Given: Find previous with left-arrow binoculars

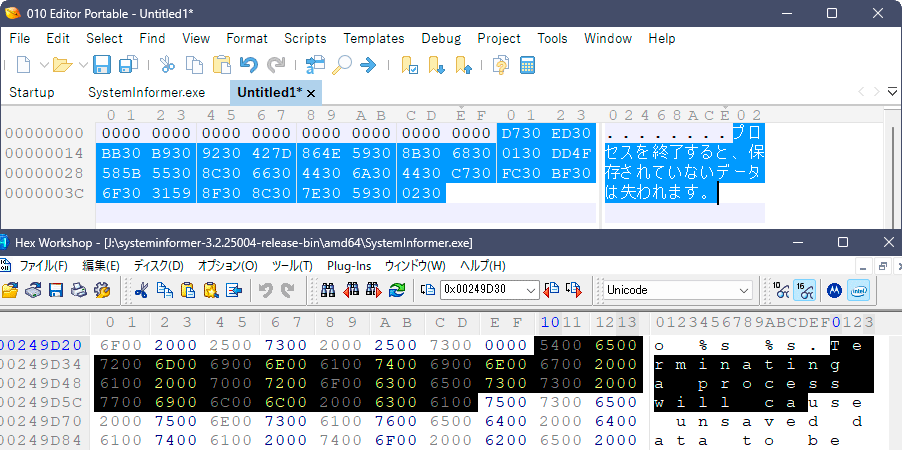Looking at the screenshot, I should [351, 290].
